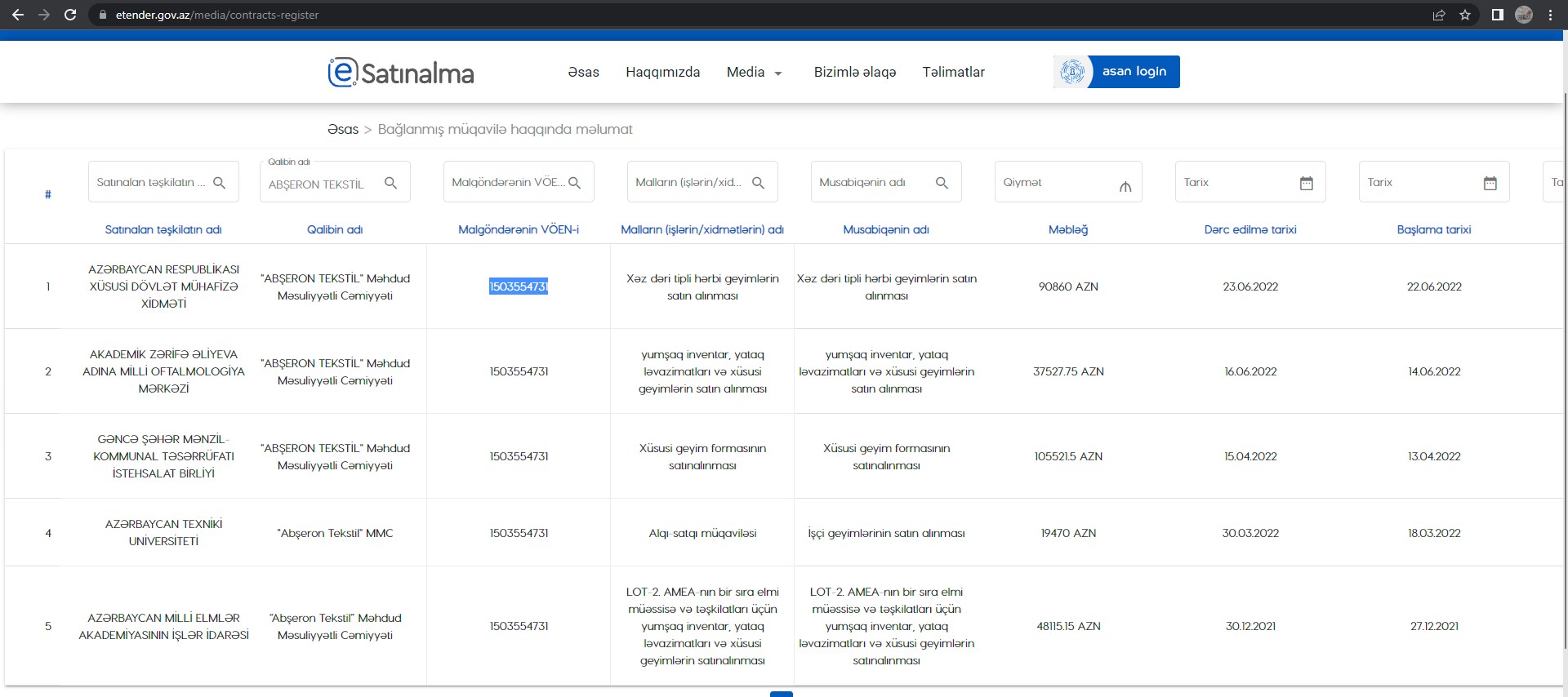Click search icon in Musabiqənin adı filter

[x=942, y=183]
